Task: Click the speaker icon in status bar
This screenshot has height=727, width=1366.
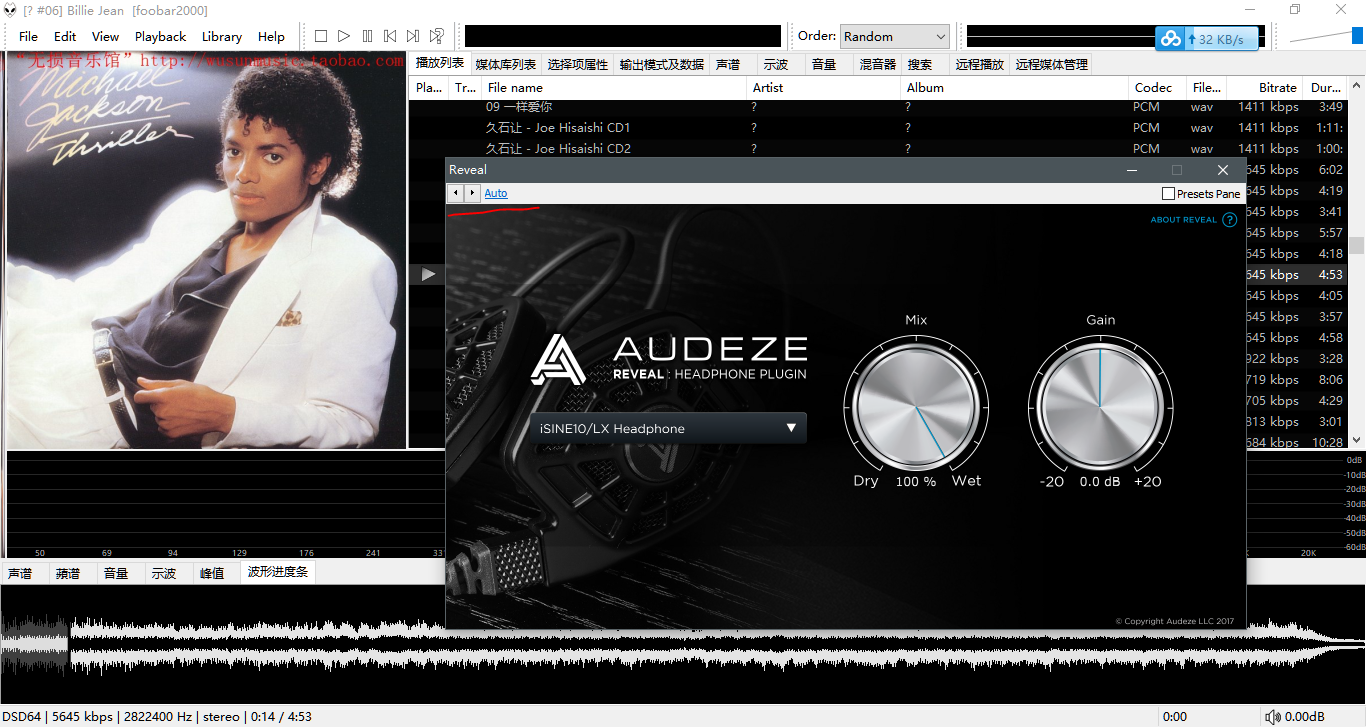Action: coord(1272,716)
